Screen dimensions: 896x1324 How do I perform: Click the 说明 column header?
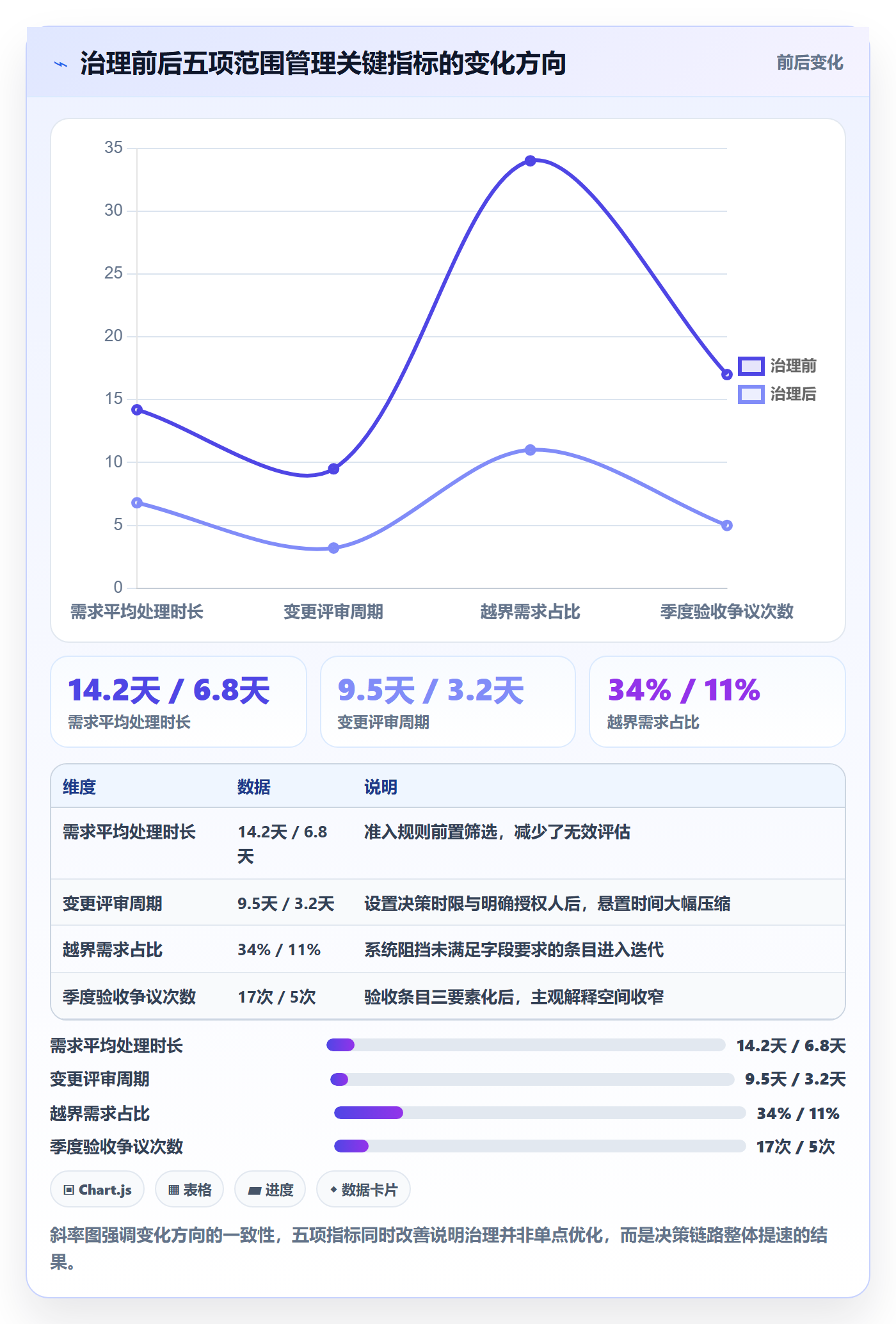[381, 787]
